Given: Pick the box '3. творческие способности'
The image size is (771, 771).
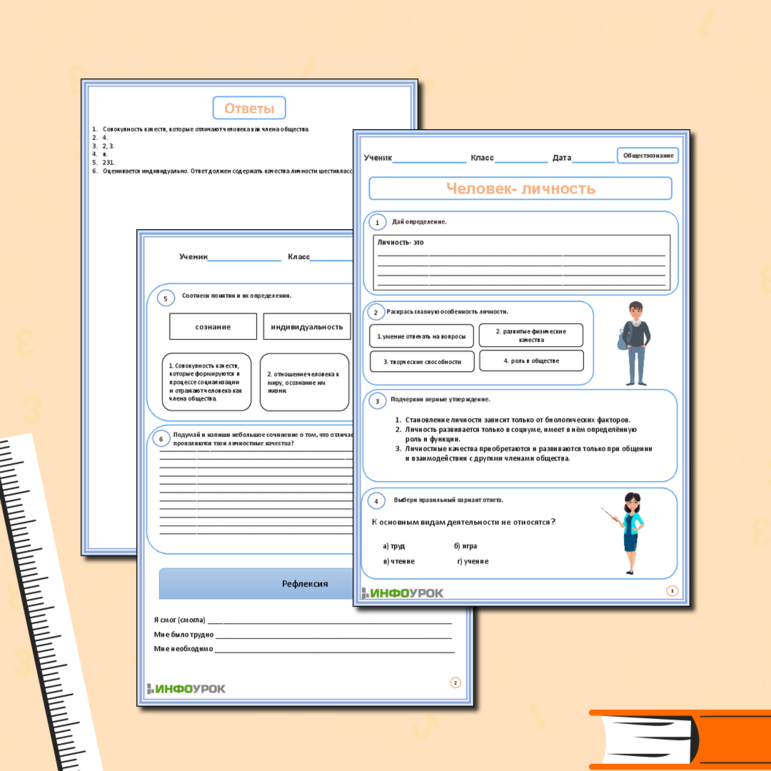Looking at the screenshot, I should click(x=421, y=361).
